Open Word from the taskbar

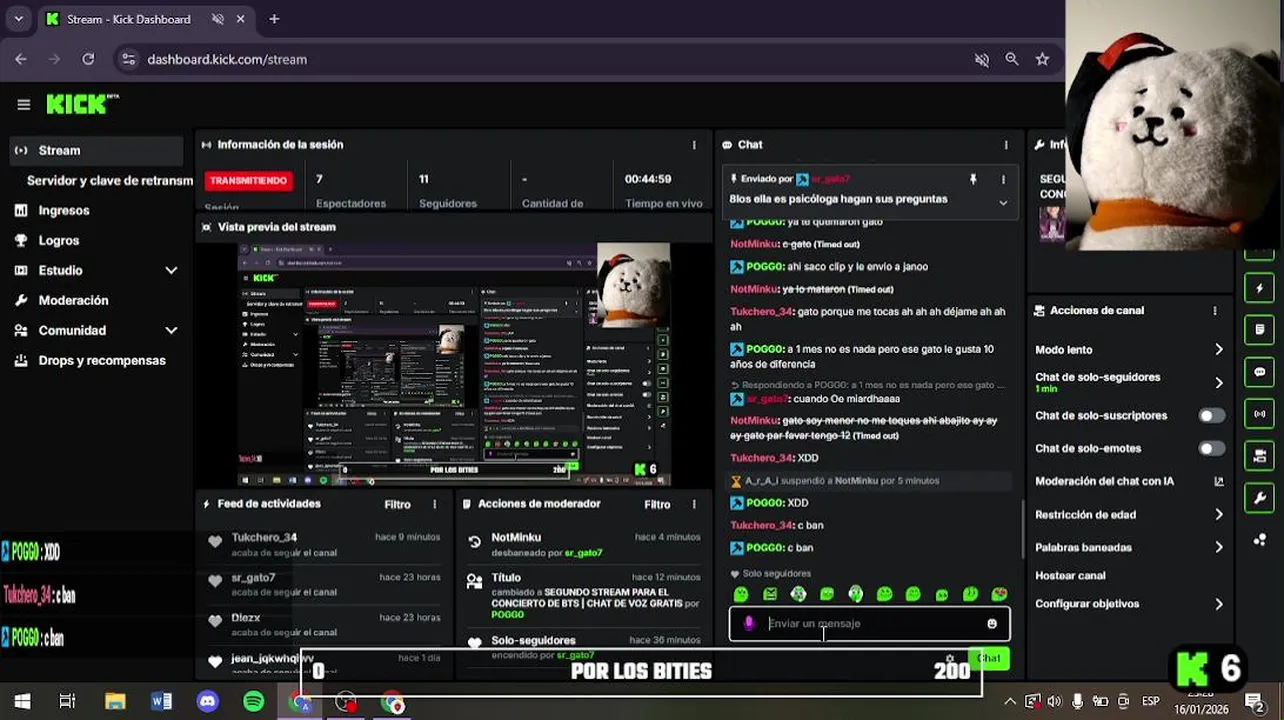161,702
